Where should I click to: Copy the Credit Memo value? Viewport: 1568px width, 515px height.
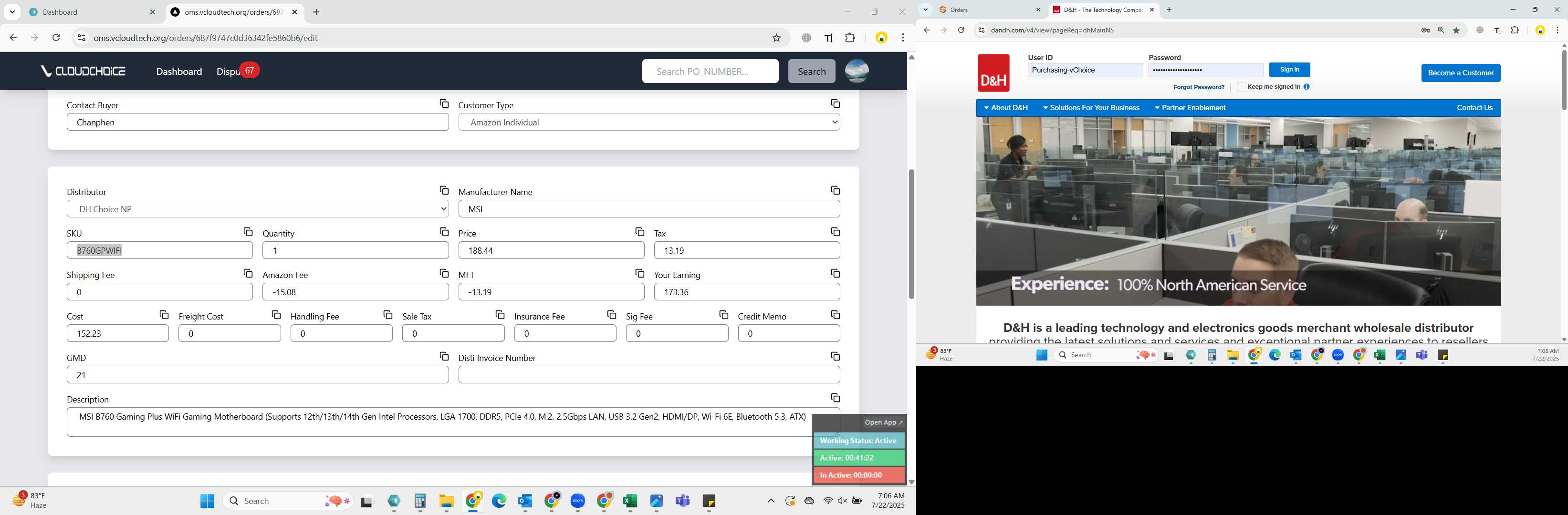click(835, 315)
